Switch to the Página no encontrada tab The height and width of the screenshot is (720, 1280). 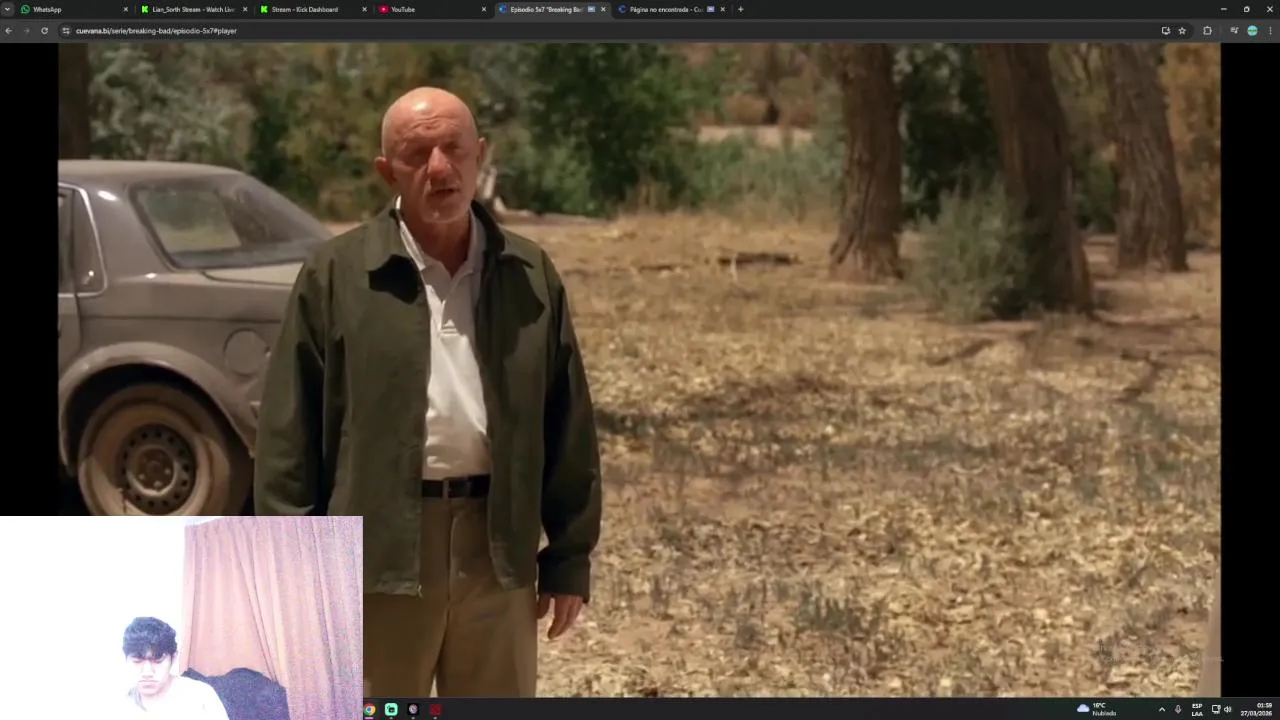click(671, 9)
